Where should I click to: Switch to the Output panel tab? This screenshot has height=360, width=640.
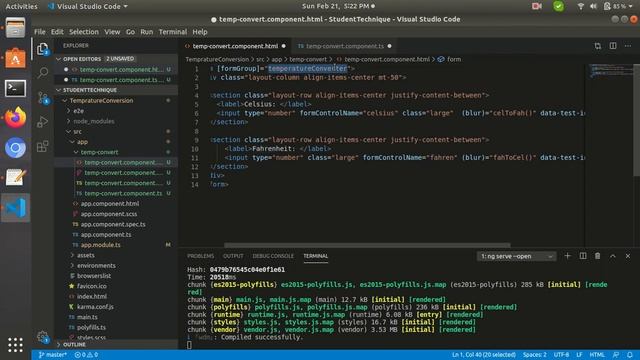point(233,256)
